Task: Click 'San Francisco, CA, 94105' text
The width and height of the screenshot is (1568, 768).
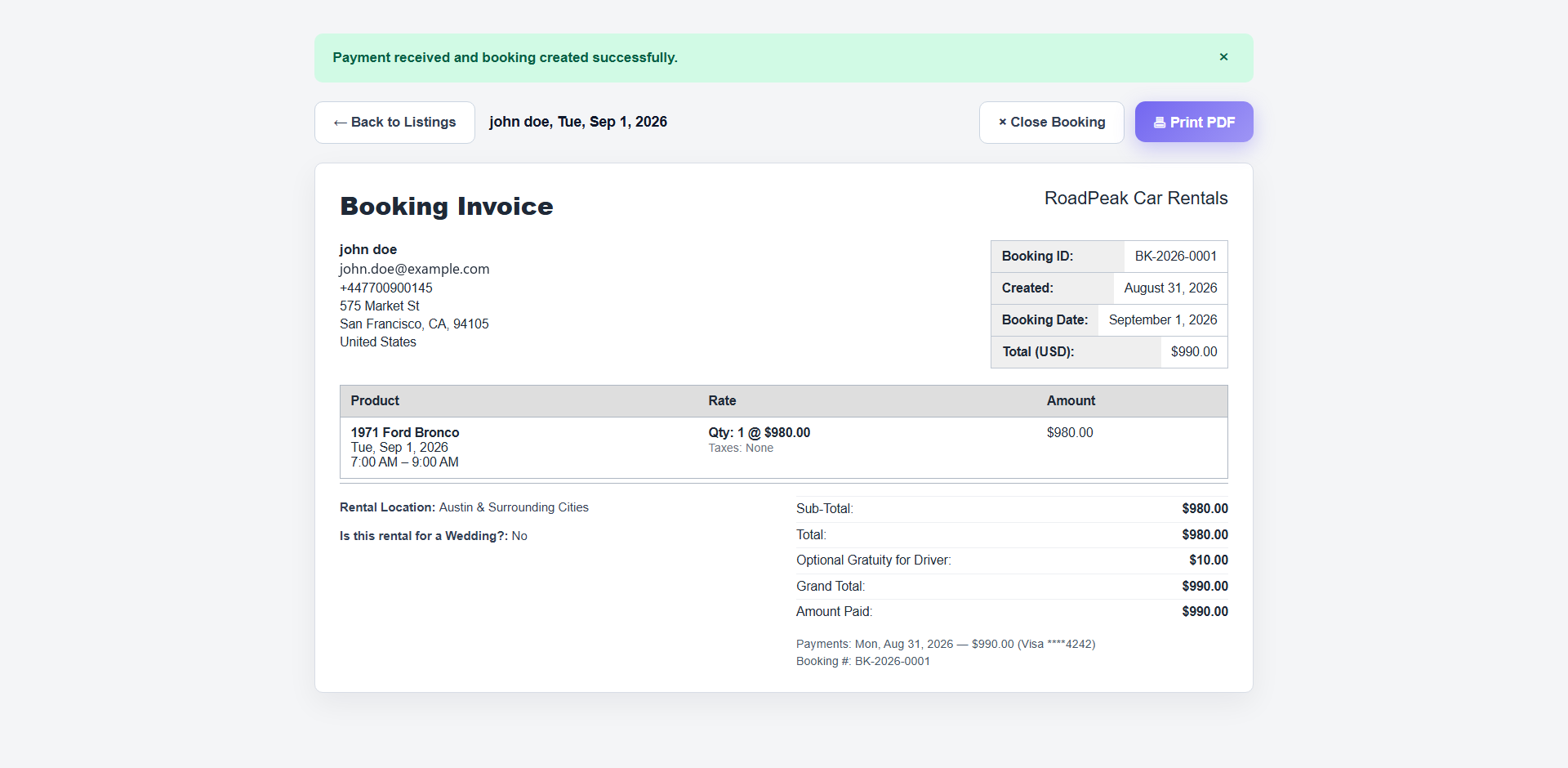Action: click(414, 324)
